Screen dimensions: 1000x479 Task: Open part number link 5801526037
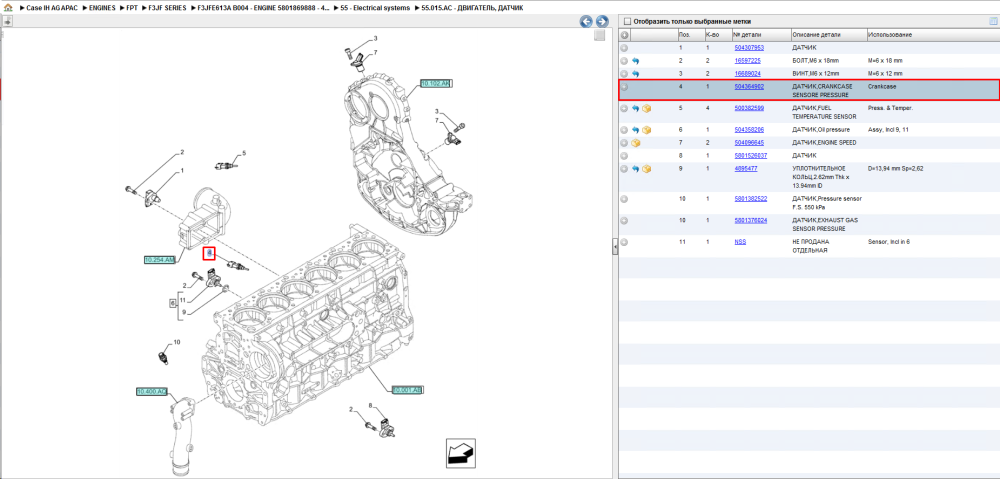751,156
